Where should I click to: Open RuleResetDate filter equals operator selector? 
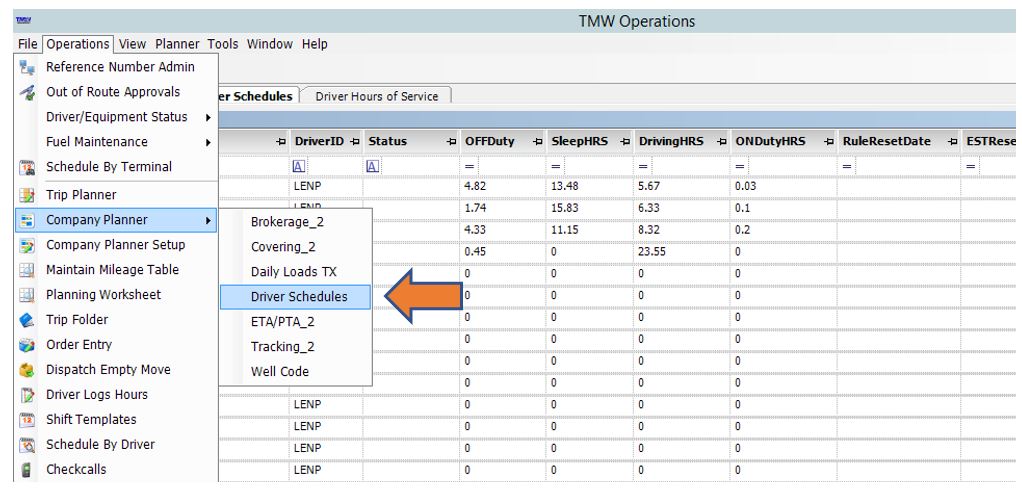[x=847, y=167]
